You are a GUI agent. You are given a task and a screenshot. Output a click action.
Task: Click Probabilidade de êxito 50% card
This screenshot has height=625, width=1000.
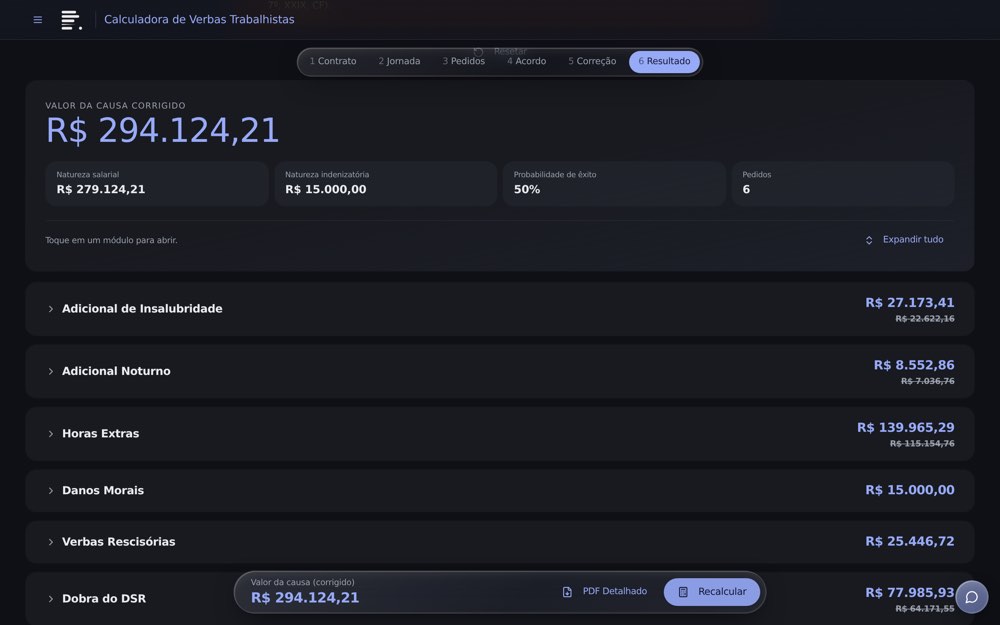[x=614, y=184]
